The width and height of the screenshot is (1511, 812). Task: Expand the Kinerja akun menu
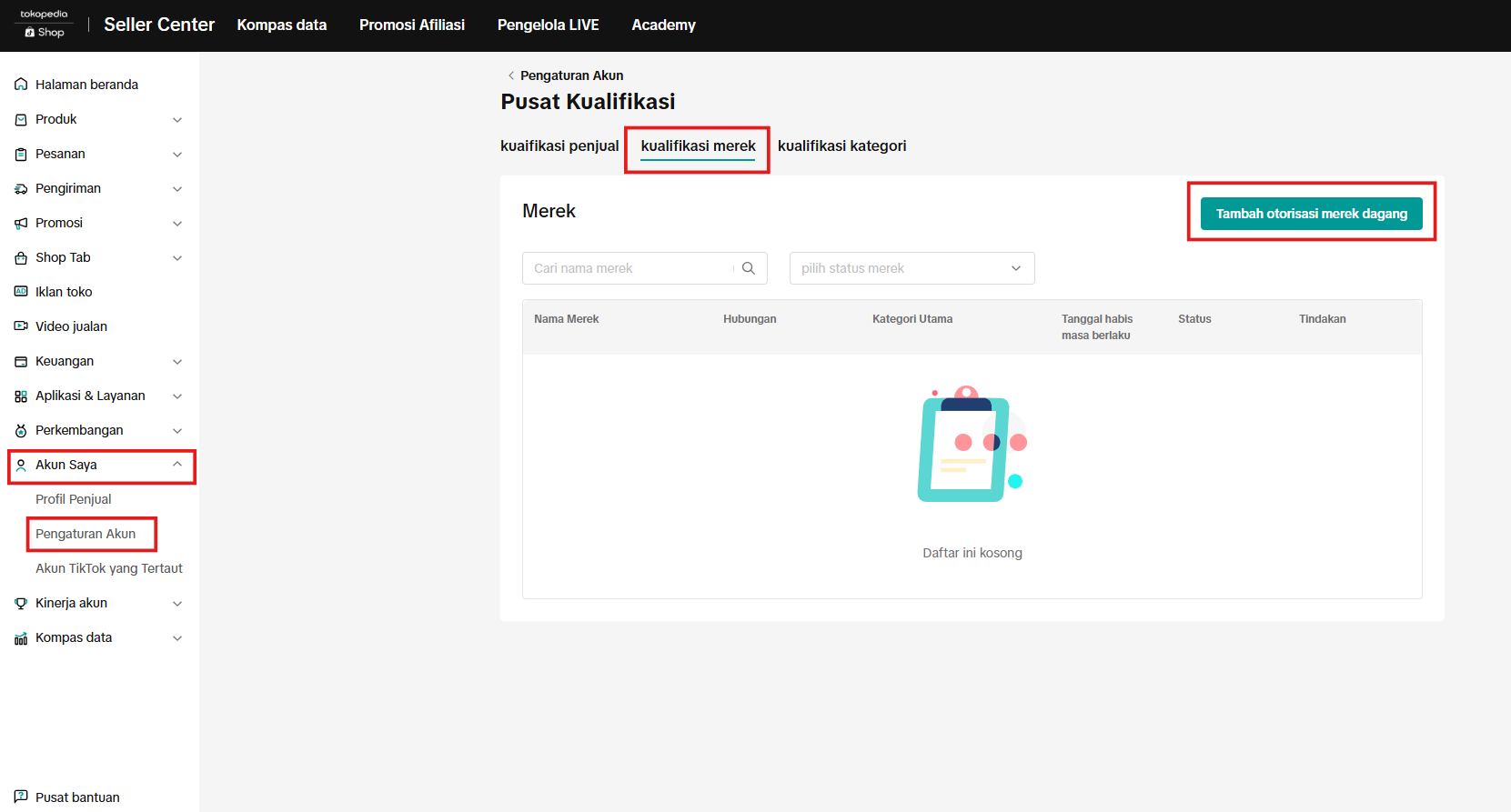(x=177, y=604)
